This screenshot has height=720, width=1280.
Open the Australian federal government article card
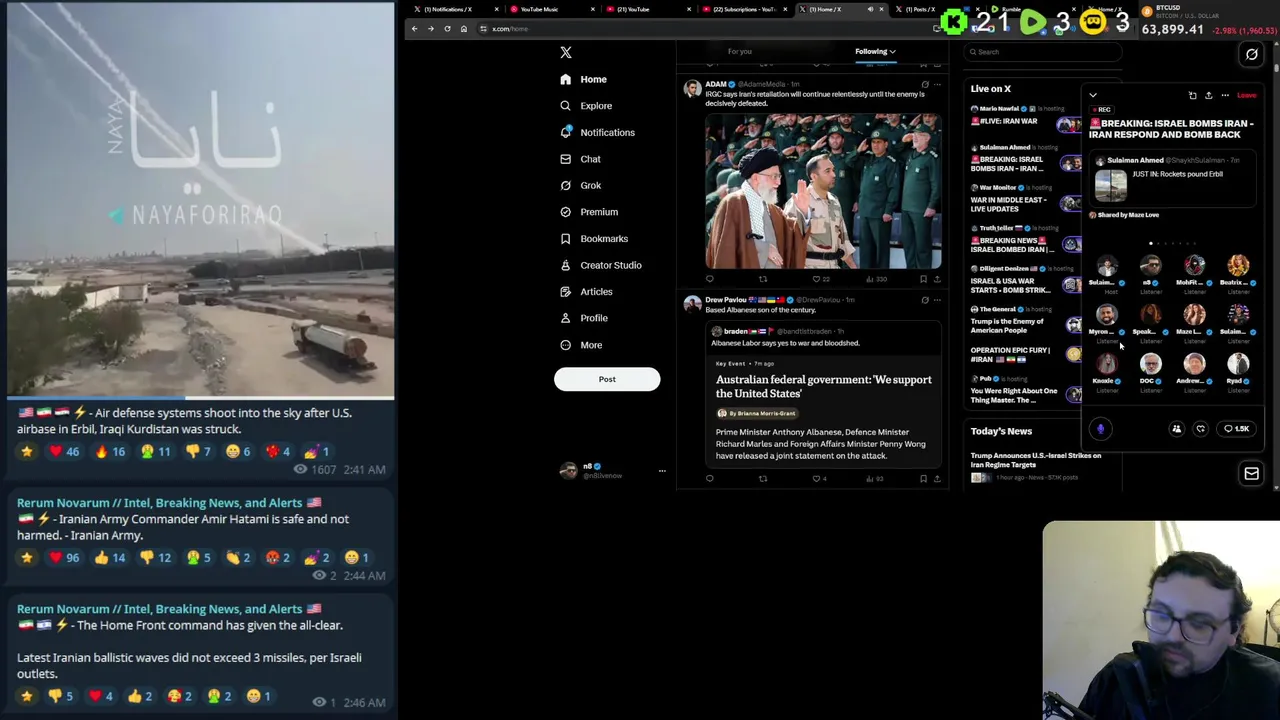823,410
